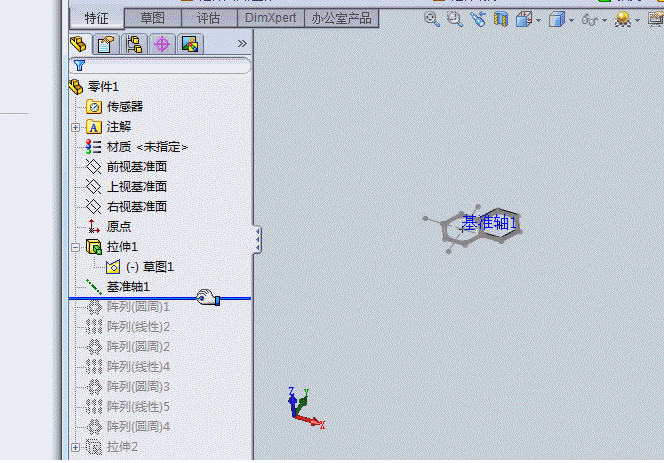Click view orientation cube icon

(x=524, y=19)
